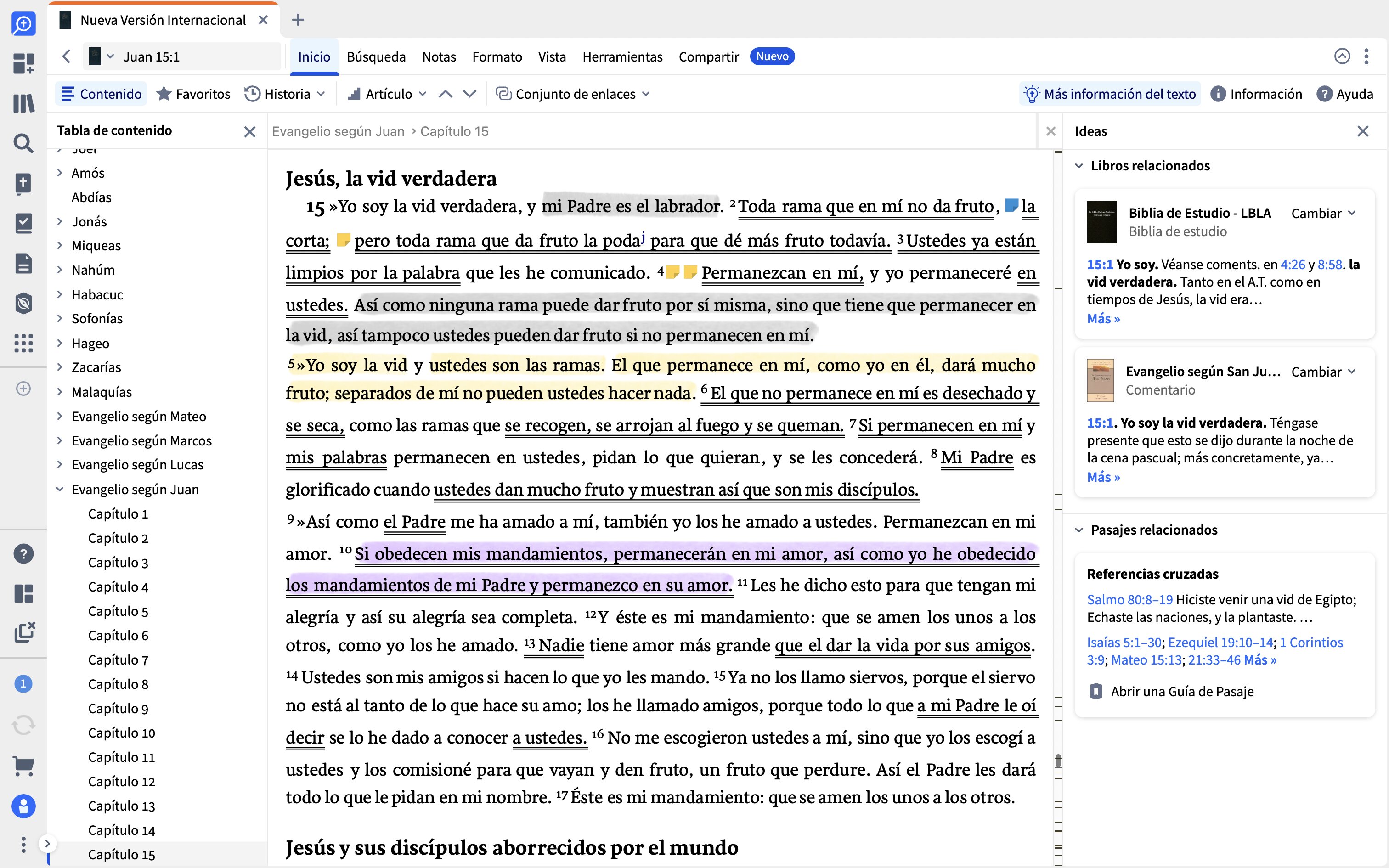Toggle the Contenido table of contents panel

102,94
